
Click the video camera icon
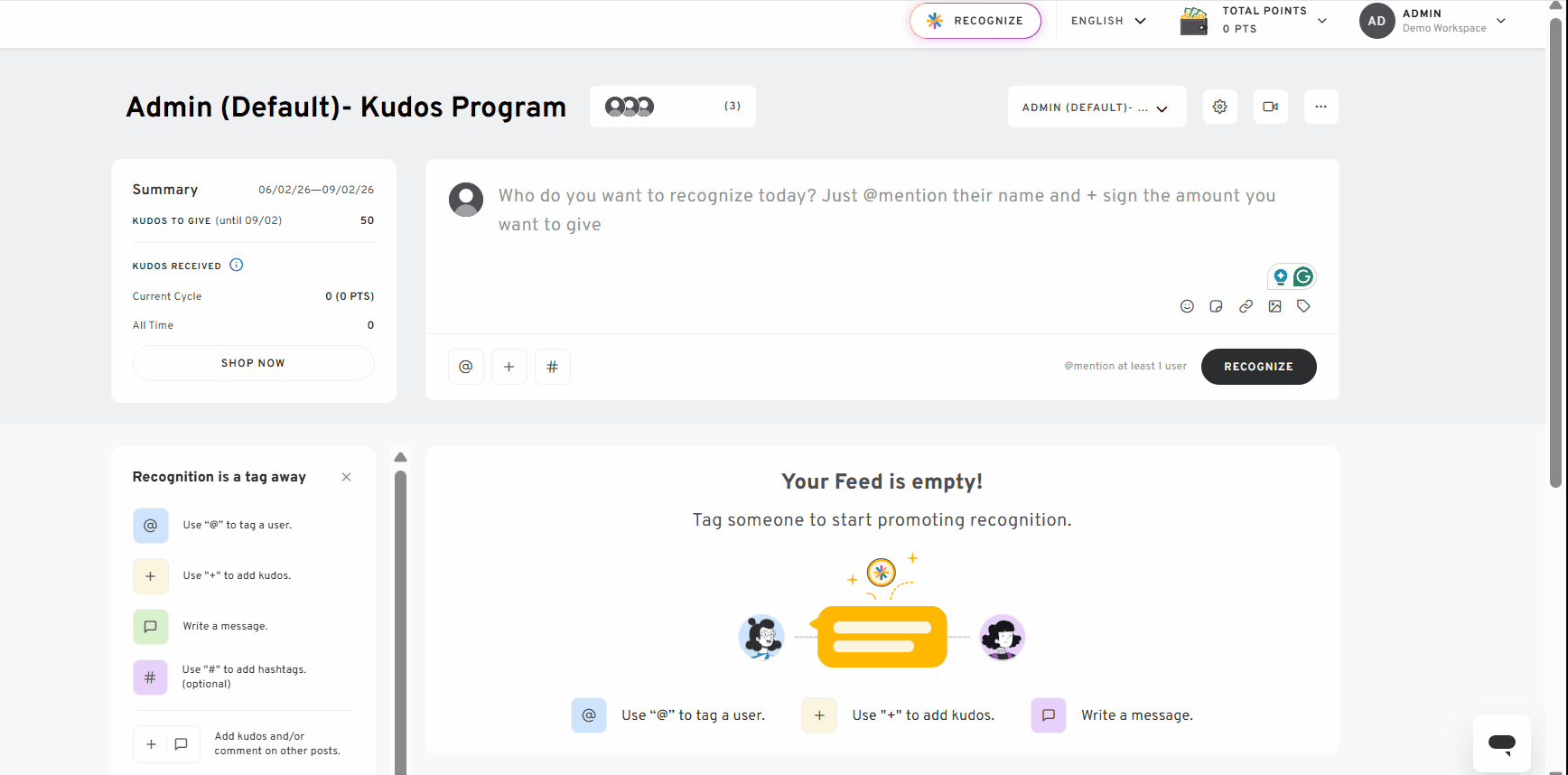pyautogui.click(x=1270, y=107)
